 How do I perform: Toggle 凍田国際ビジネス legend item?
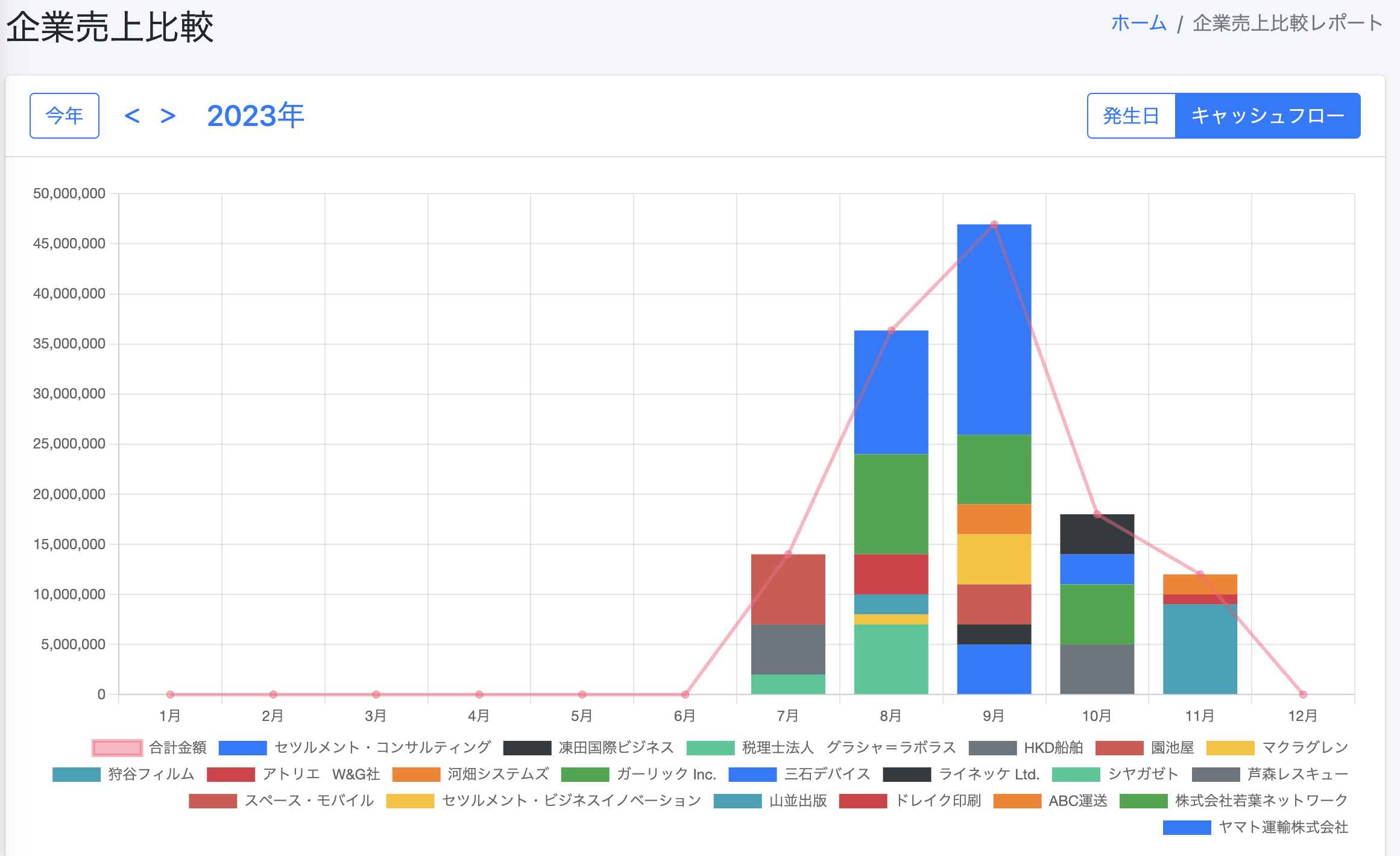588,748
